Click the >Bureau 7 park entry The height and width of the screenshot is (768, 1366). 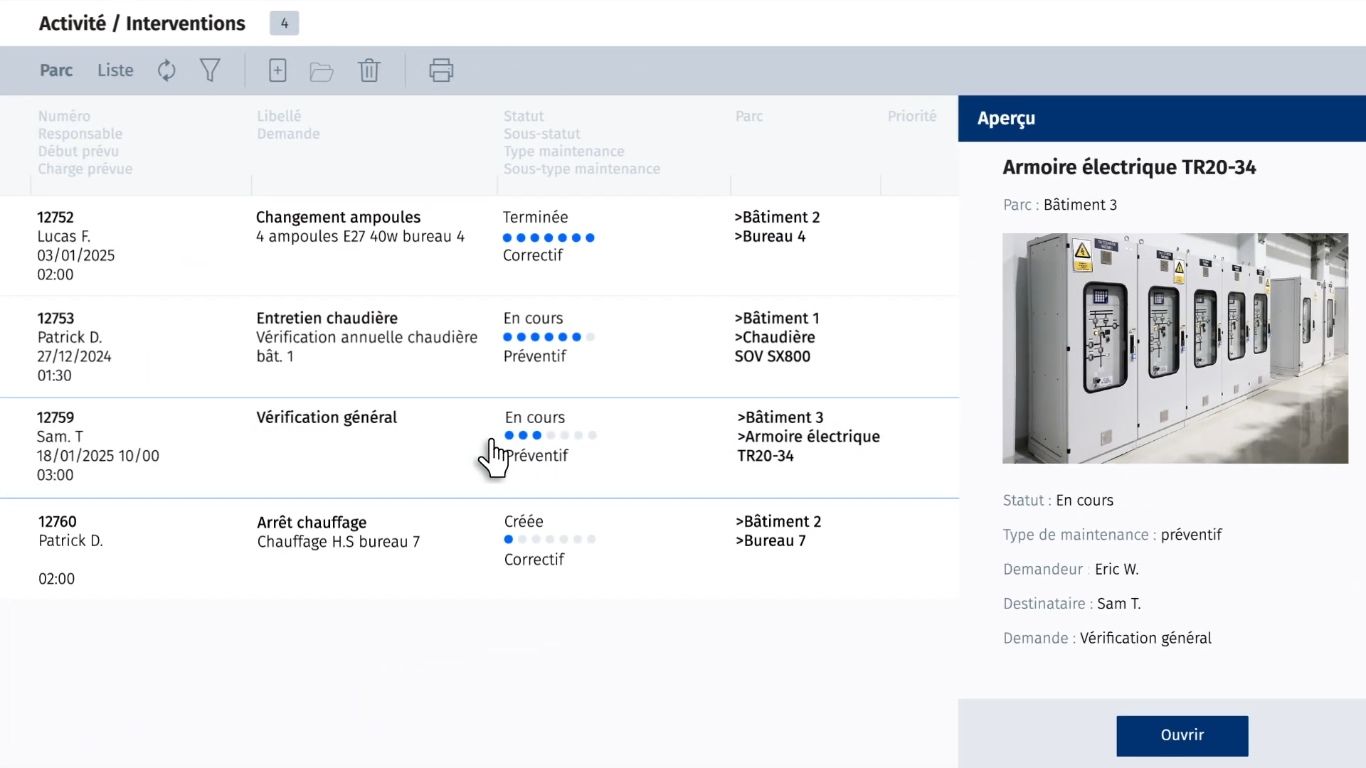coord(770,540)
